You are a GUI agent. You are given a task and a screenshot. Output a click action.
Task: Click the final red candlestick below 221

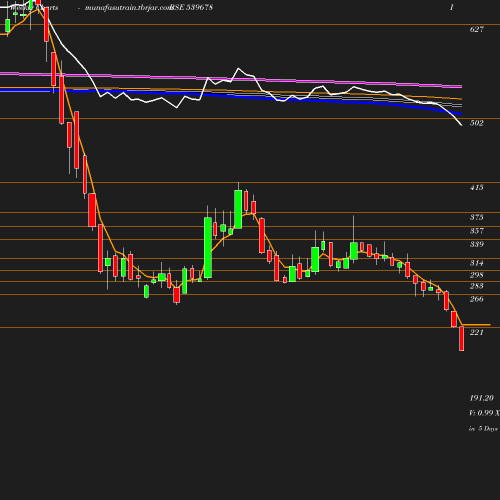pyautogui.click(x=462, y=338)
